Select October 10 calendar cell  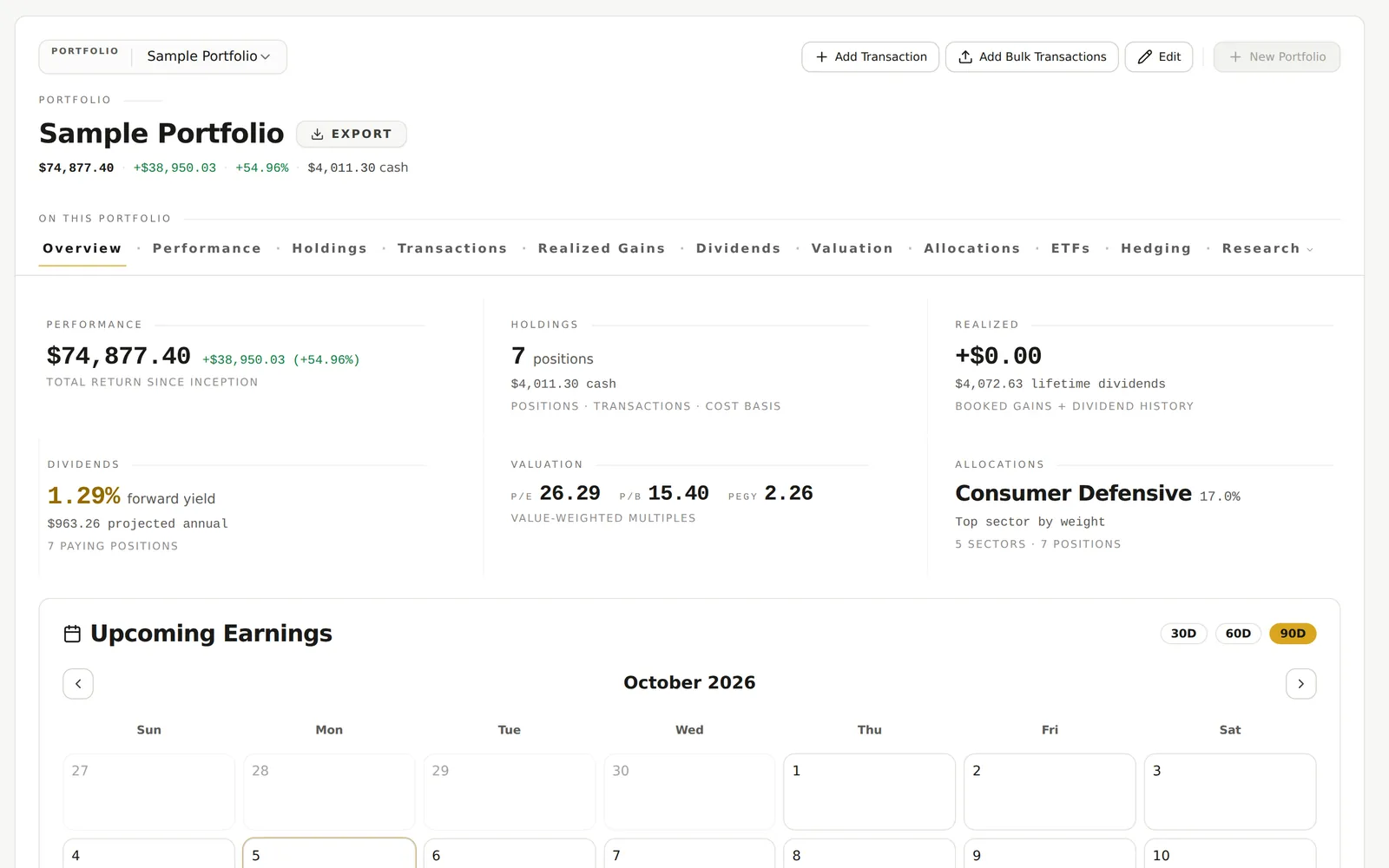pos(1230,853)
